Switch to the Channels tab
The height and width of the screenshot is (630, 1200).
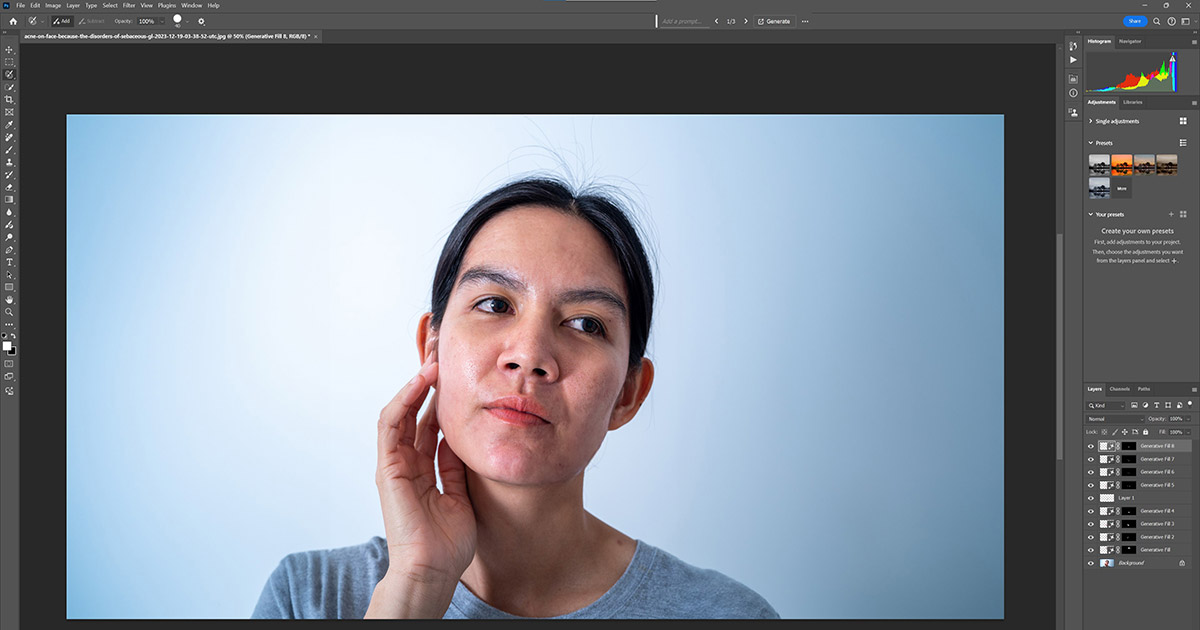pyautogui.click(x=1118, y=389)
